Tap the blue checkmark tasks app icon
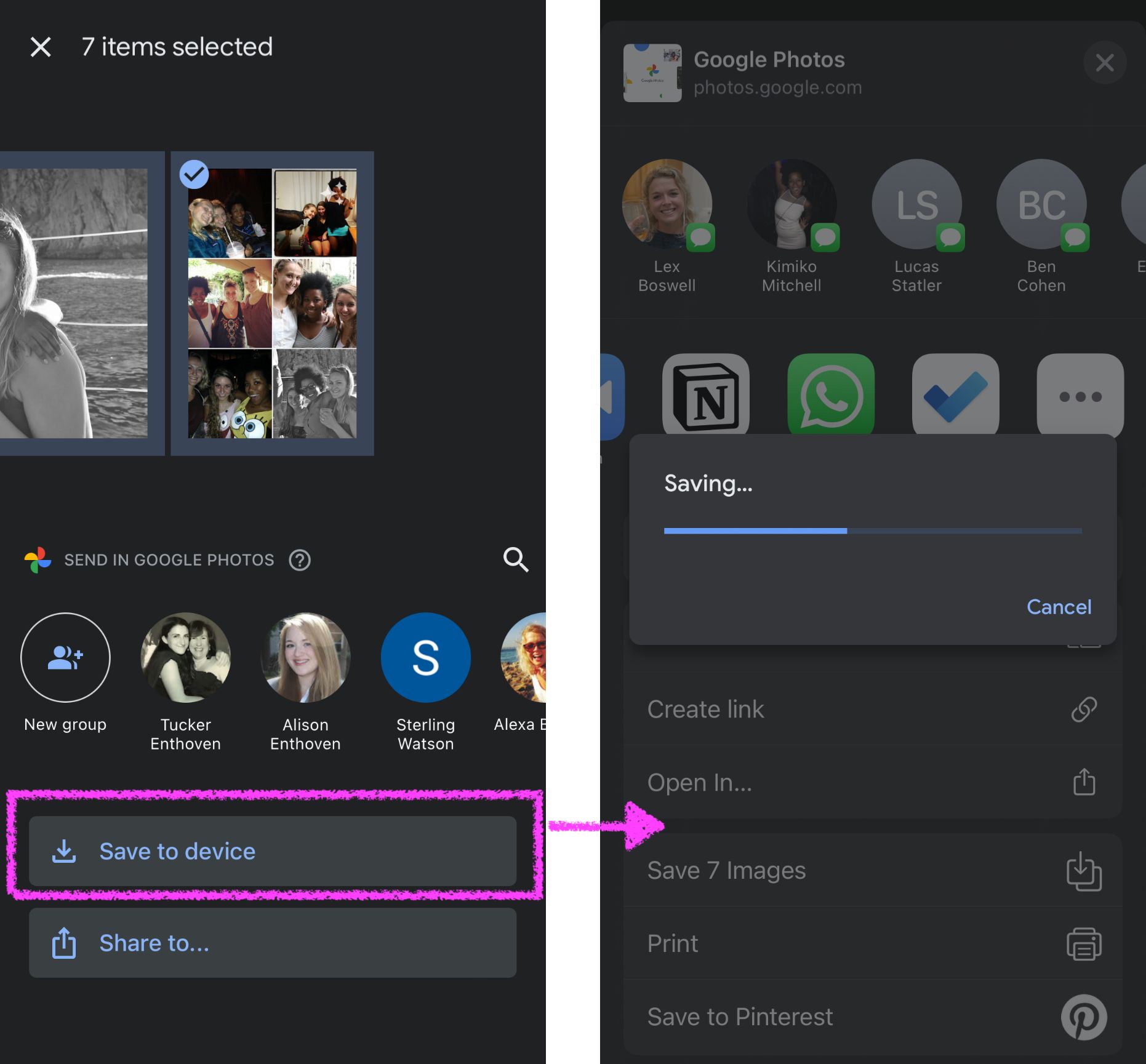 click(x=955, y=395)
